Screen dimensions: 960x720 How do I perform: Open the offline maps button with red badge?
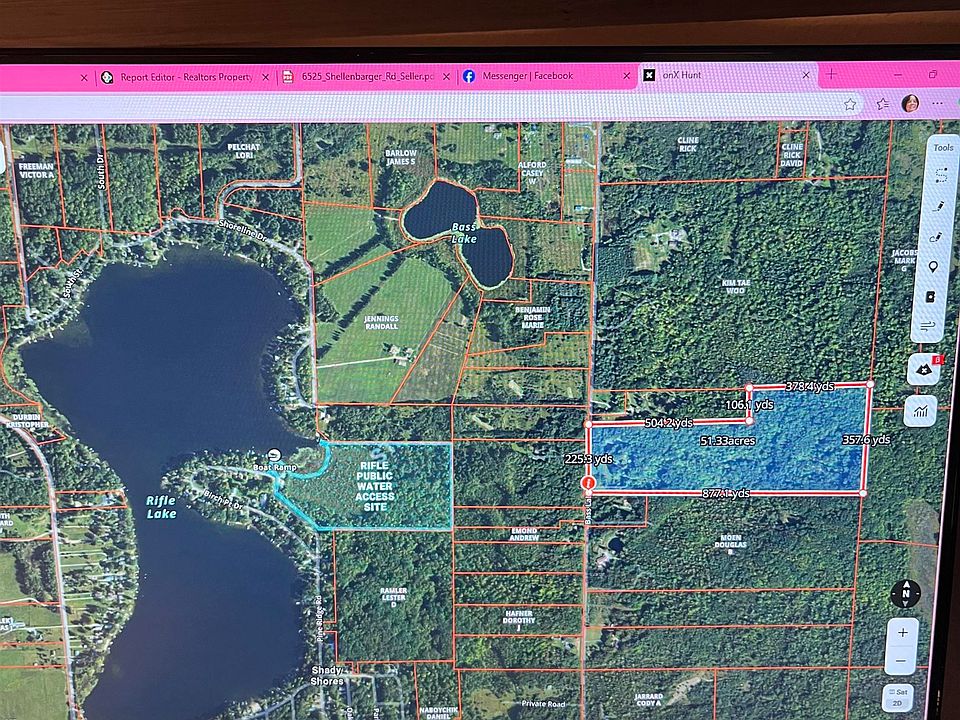(x=923, y=370)
